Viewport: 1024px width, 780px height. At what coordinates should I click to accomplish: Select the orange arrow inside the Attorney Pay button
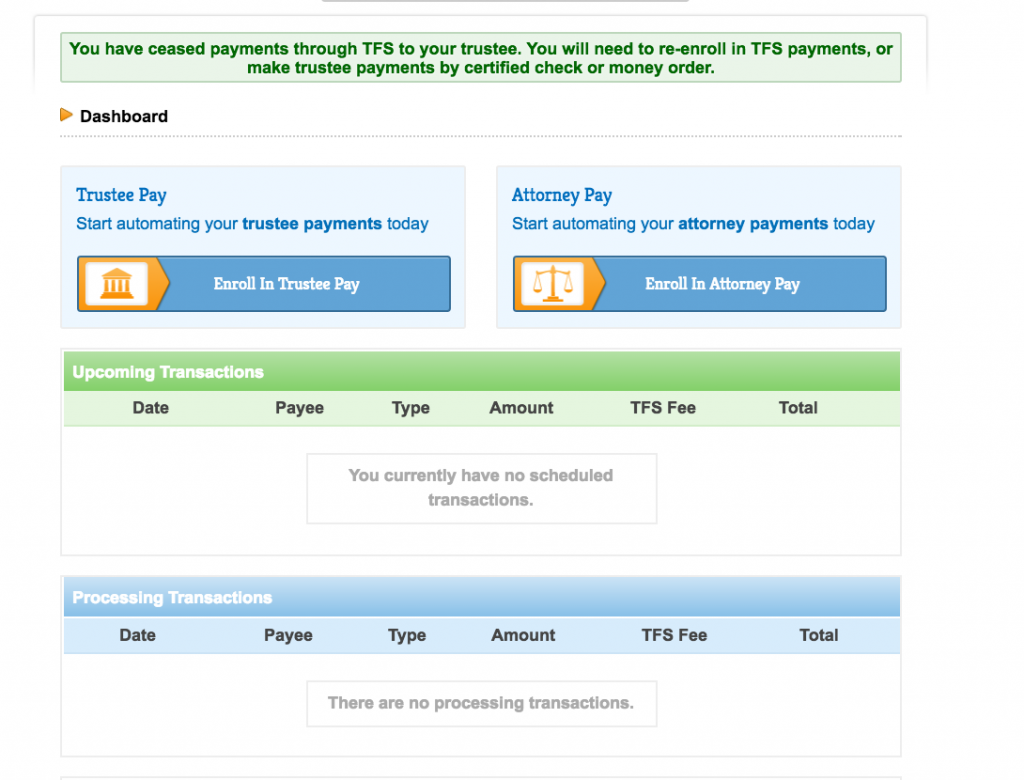click(x=594, y=284)
